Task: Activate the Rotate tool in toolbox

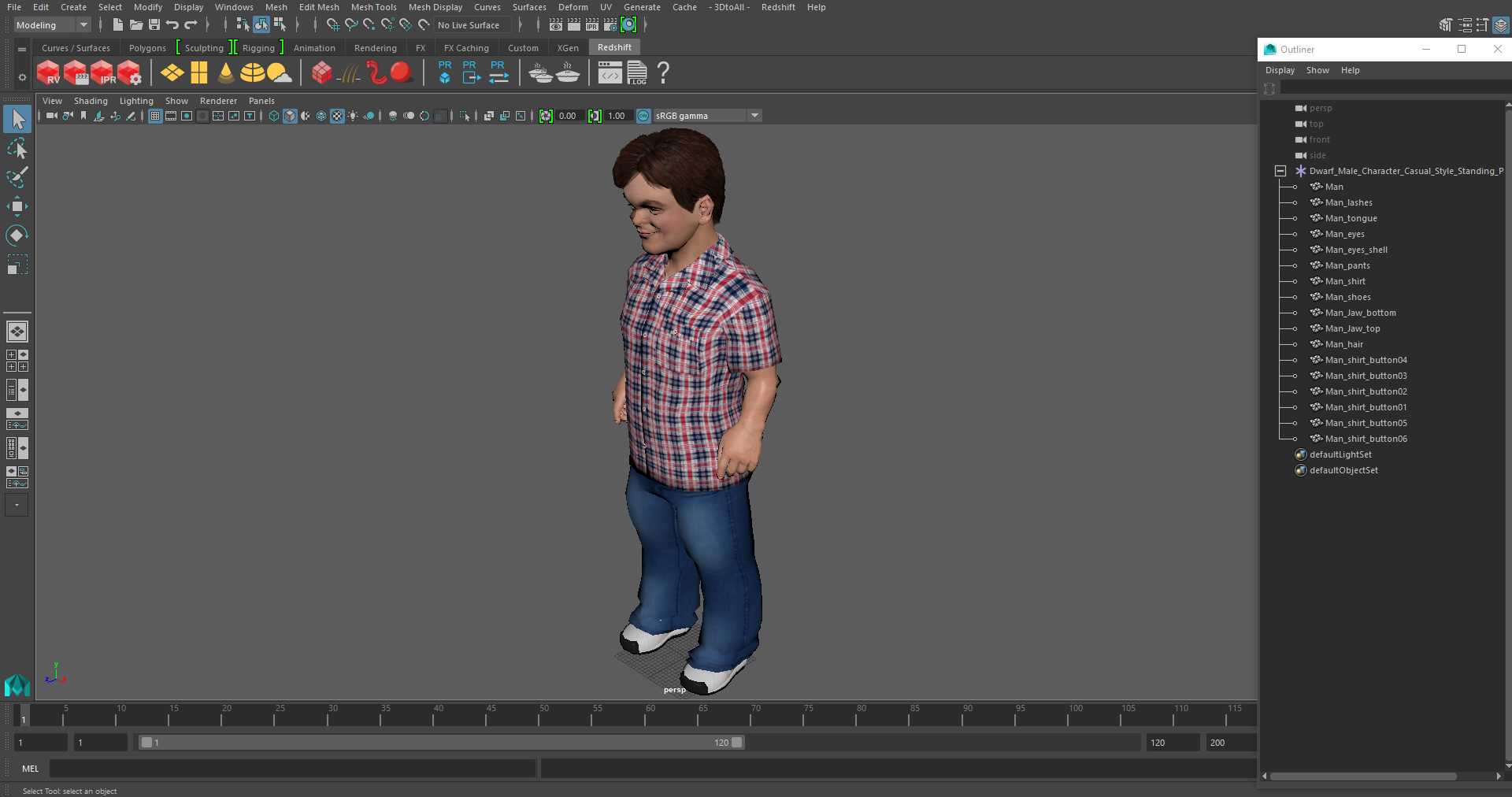Action: point(17,235)
